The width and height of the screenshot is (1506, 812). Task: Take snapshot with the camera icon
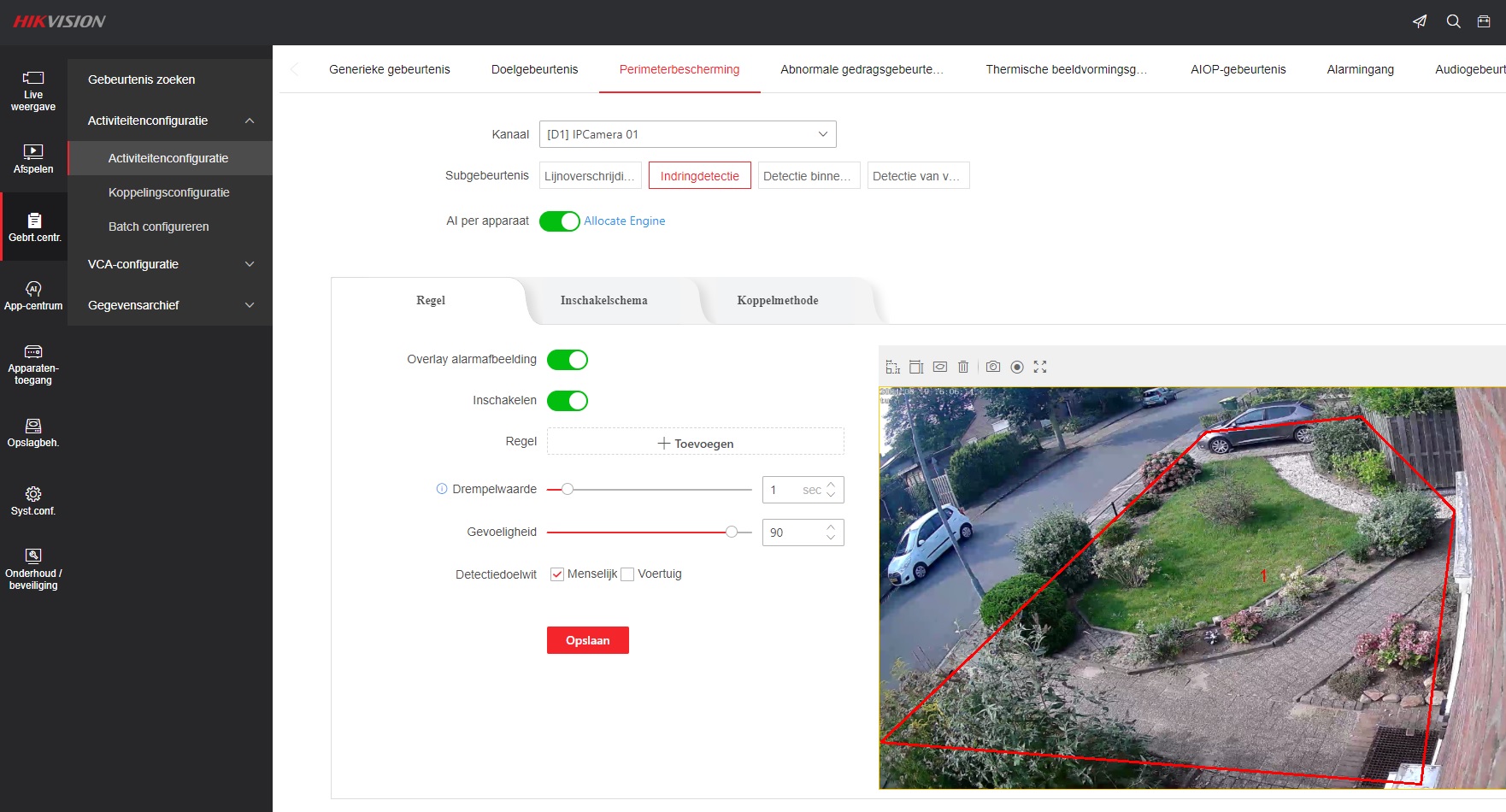pyautogui.click(x=992, y=367)
